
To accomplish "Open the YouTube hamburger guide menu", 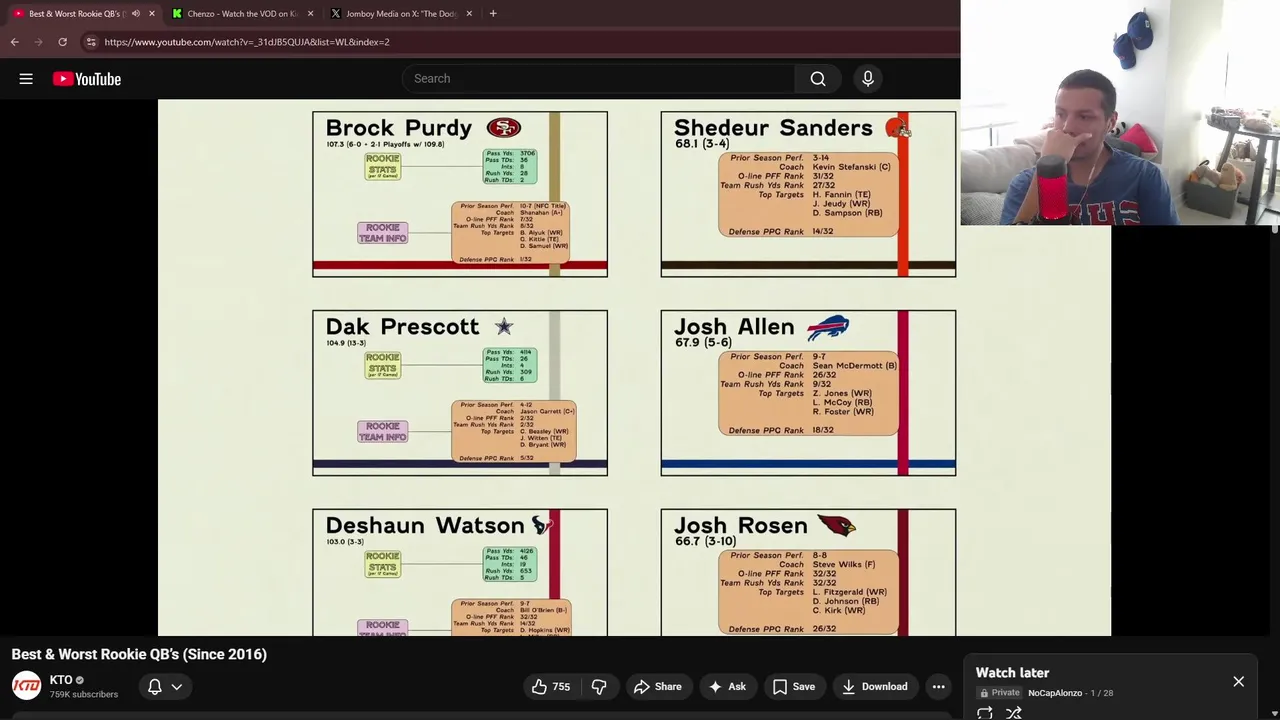I will [x=26, y=79].
